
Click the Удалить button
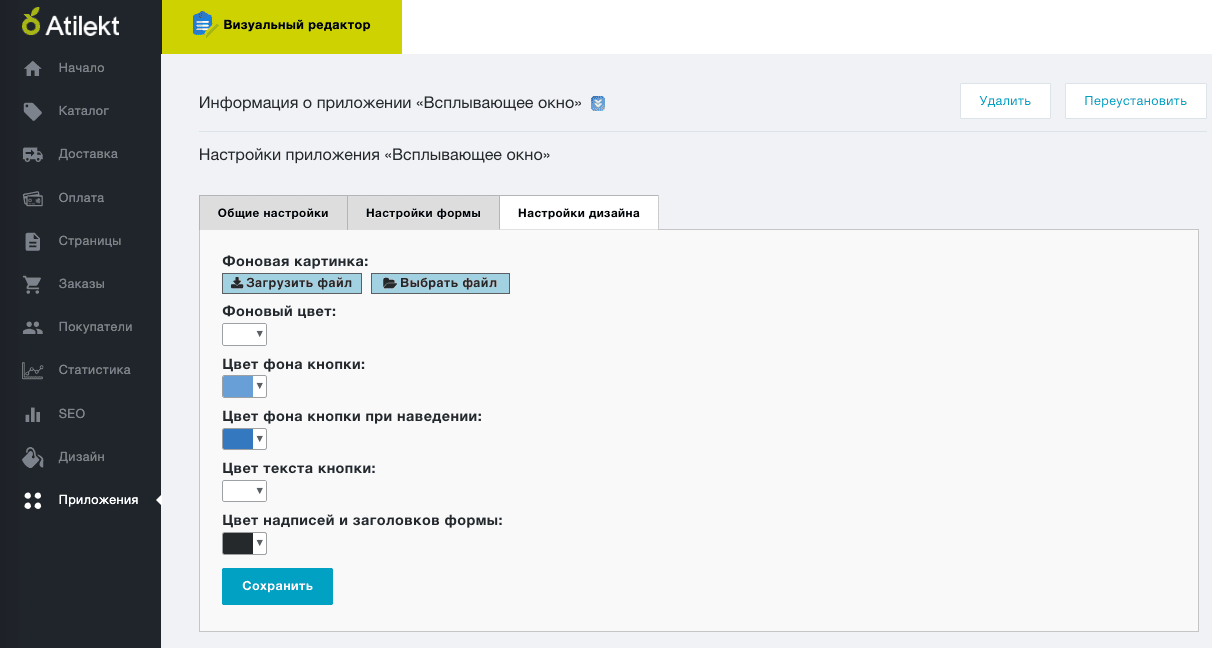click(1005, 101)
